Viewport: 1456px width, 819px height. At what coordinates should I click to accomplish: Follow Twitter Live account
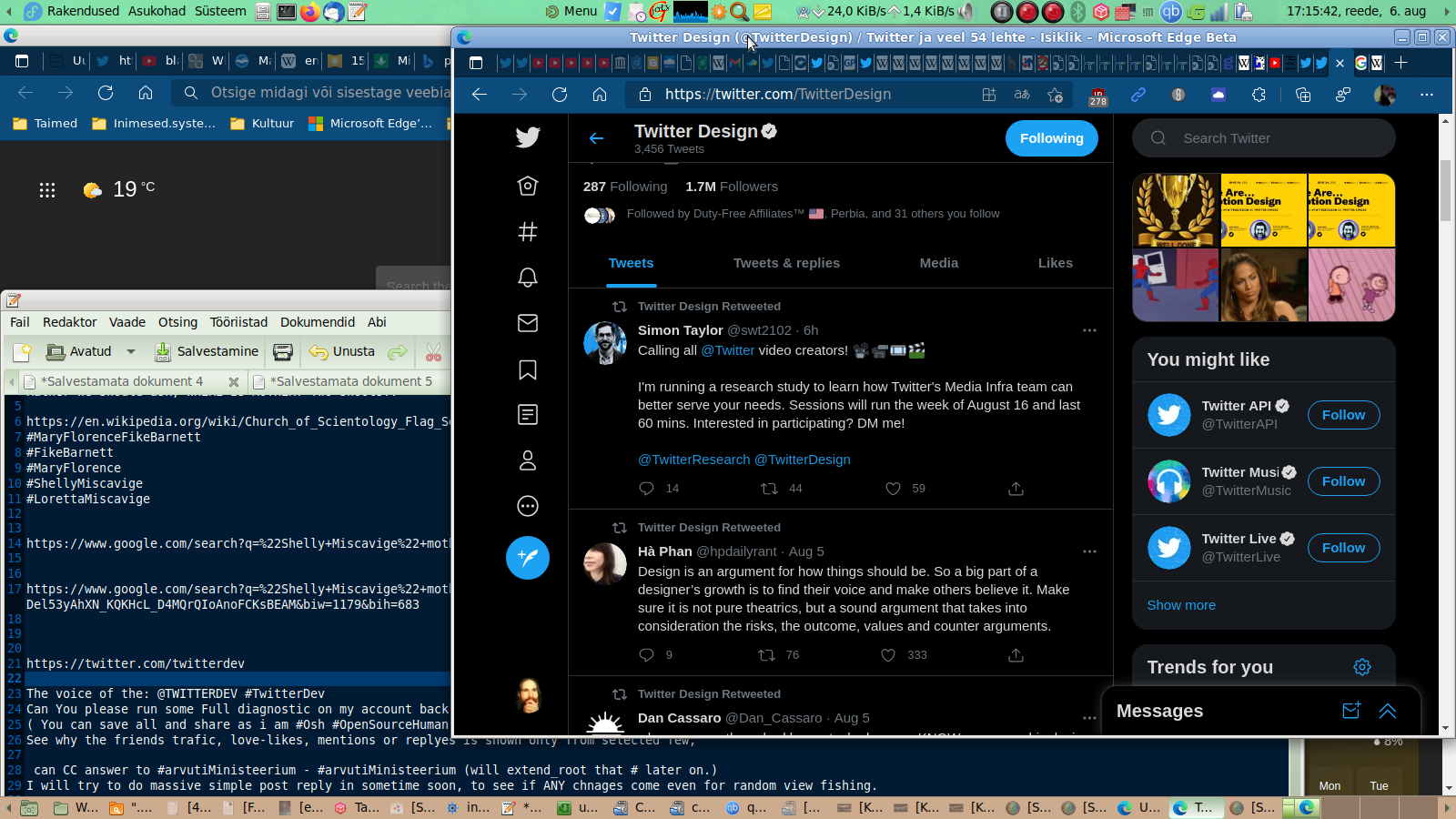(x=1344, y=548)
